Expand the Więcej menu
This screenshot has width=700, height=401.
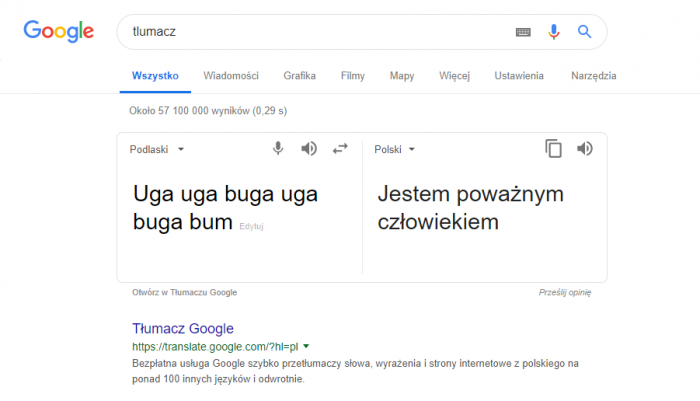point(454,76)
